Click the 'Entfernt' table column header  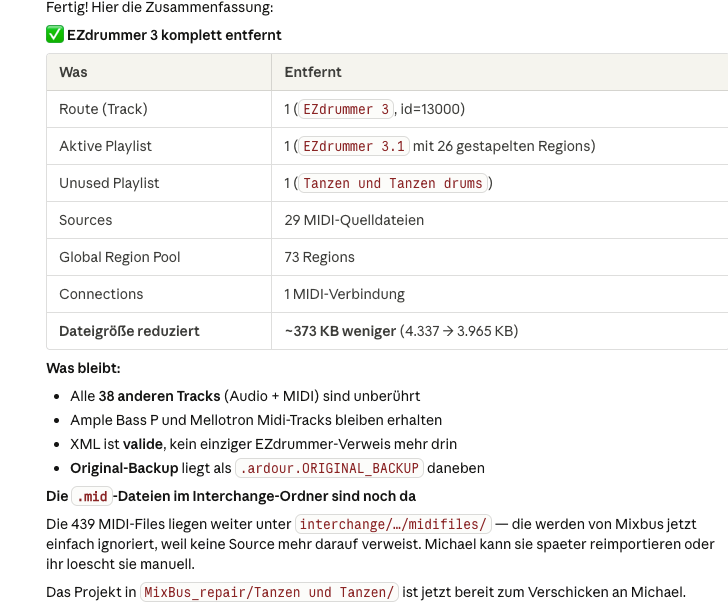click(x=312, y=72)
